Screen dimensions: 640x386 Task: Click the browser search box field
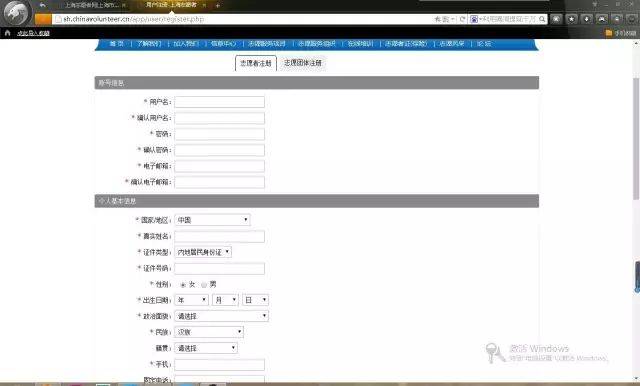[x=508, y=19]
